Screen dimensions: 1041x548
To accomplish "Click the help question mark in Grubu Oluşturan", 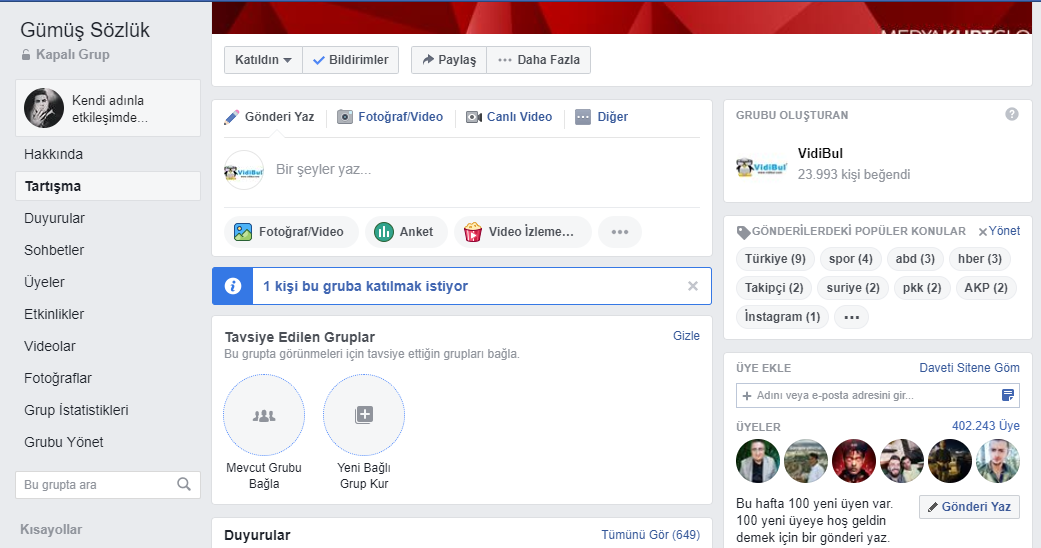I will pyautogui.click(x=1011, y=114).
